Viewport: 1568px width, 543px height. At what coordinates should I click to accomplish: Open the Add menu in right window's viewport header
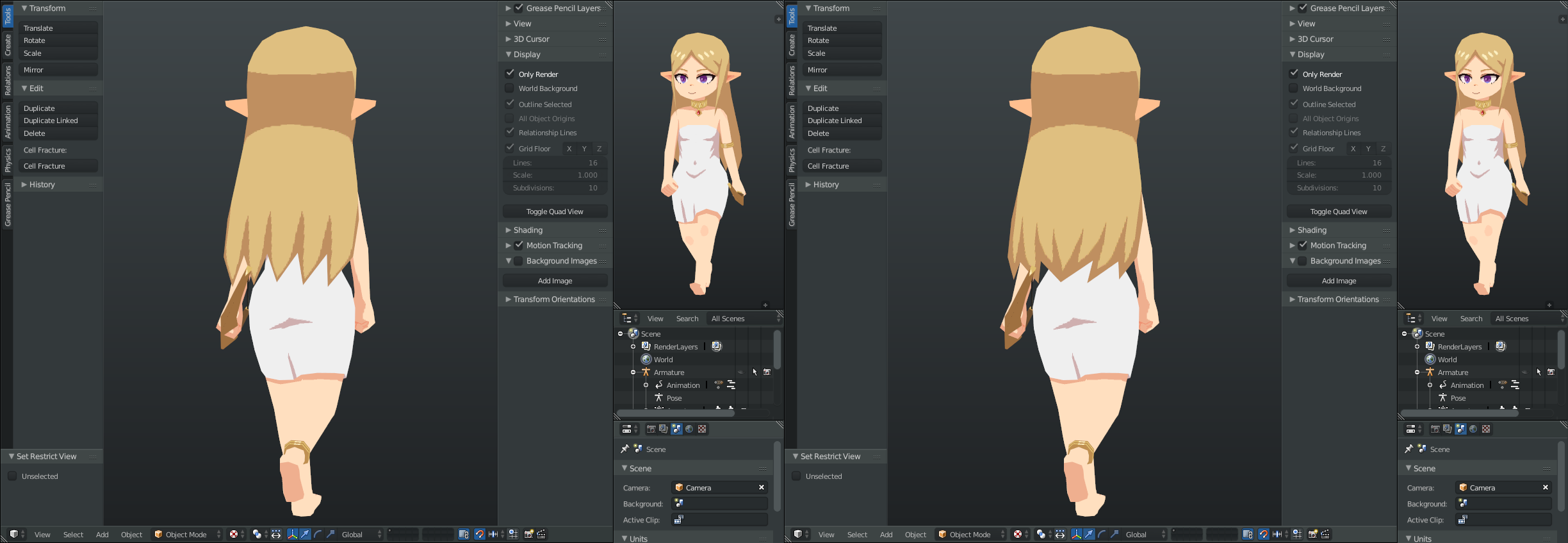click(x=886, y=534)
